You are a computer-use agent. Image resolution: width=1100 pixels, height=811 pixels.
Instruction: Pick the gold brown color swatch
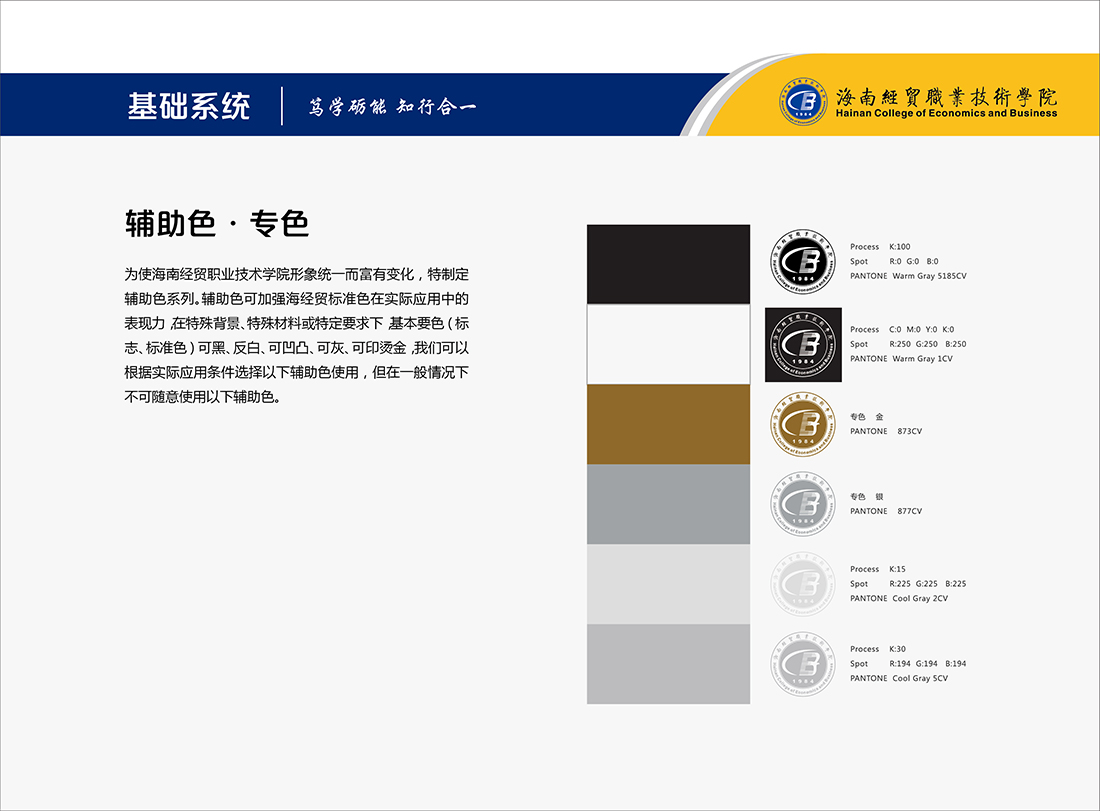click(x=668, y=424)
